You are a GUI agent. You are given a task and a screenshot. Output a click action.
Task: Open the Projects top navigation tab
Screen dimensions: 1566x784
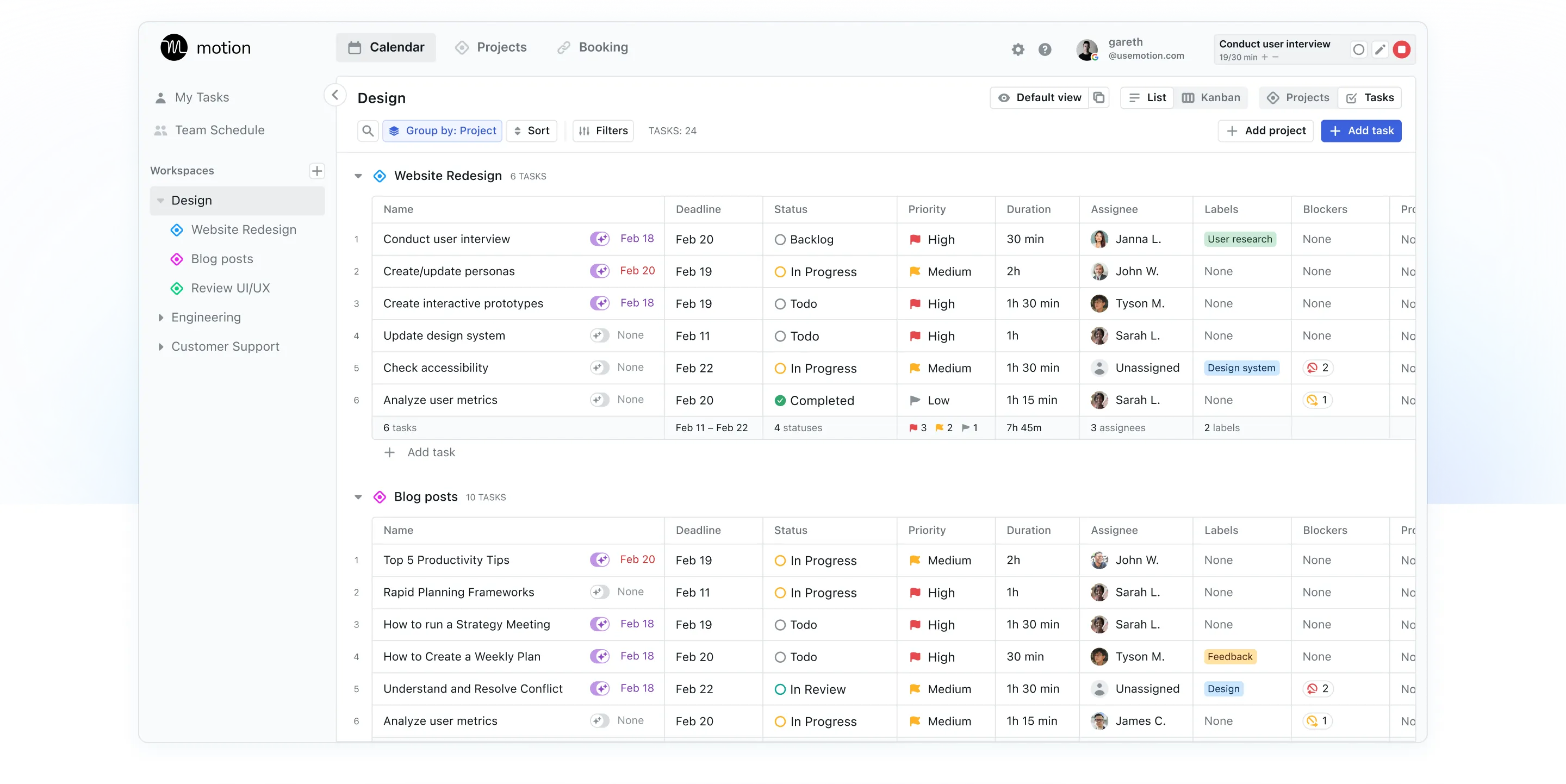point(491,47)
